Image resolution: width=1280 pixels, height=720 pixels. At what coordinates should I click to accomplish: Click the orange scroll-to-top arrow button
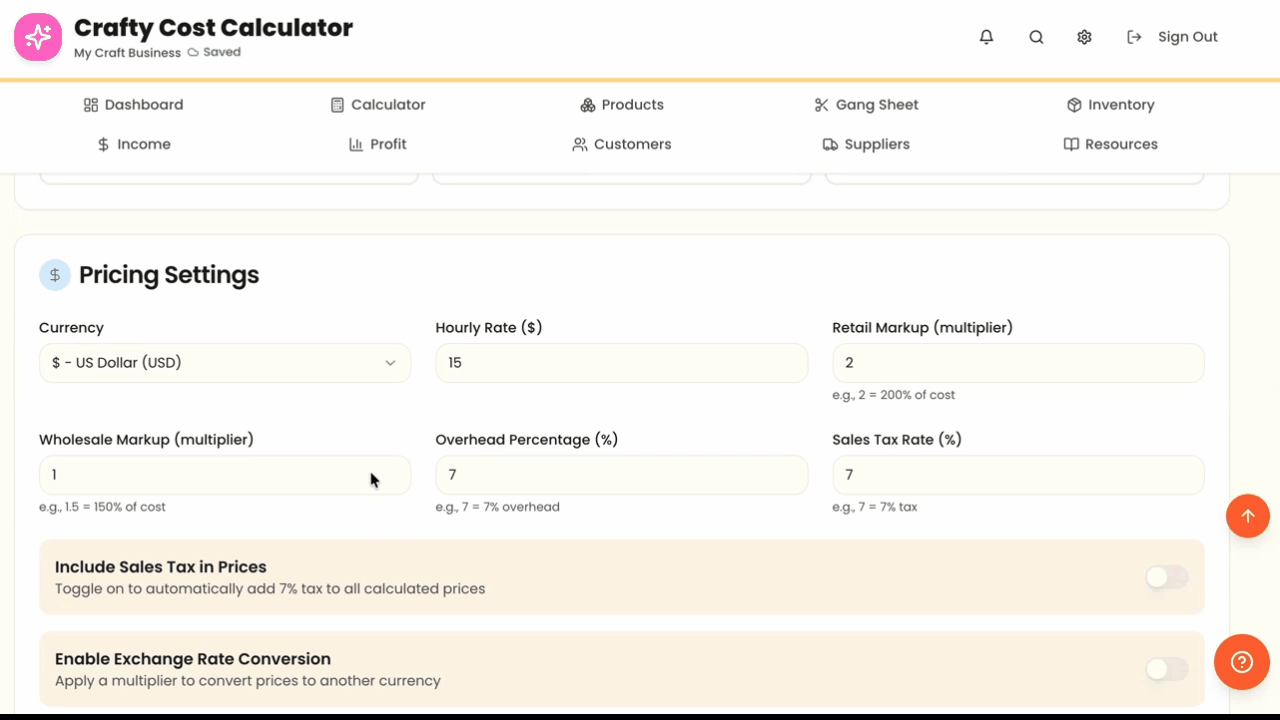click(1248, 516)
